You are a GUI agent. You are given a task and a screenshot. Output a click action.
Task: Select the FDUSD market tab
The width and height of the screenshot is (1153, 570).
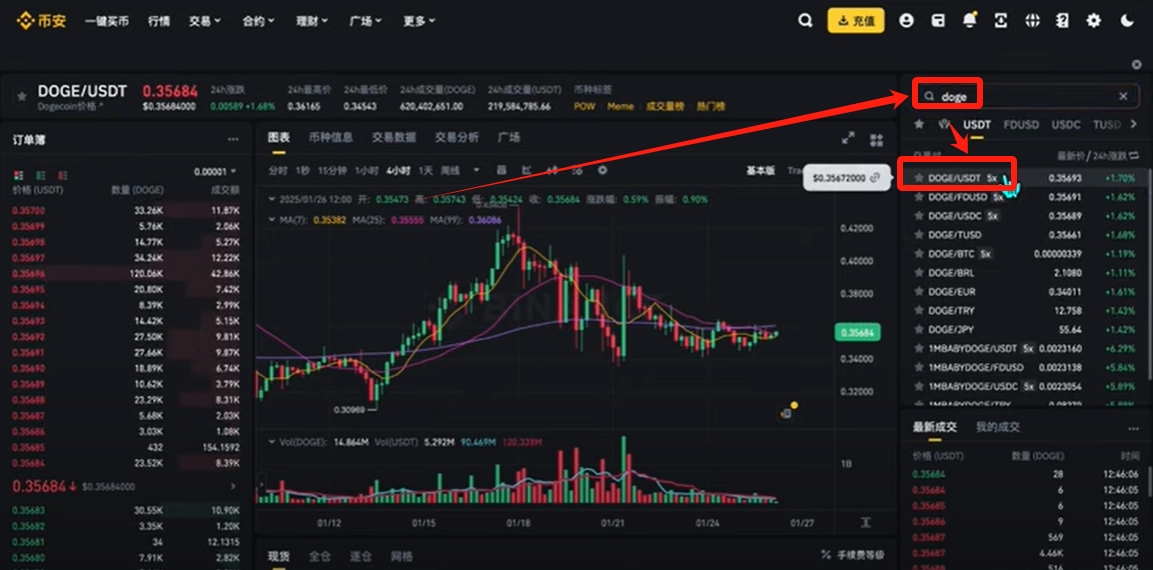tap(1021, 124)
